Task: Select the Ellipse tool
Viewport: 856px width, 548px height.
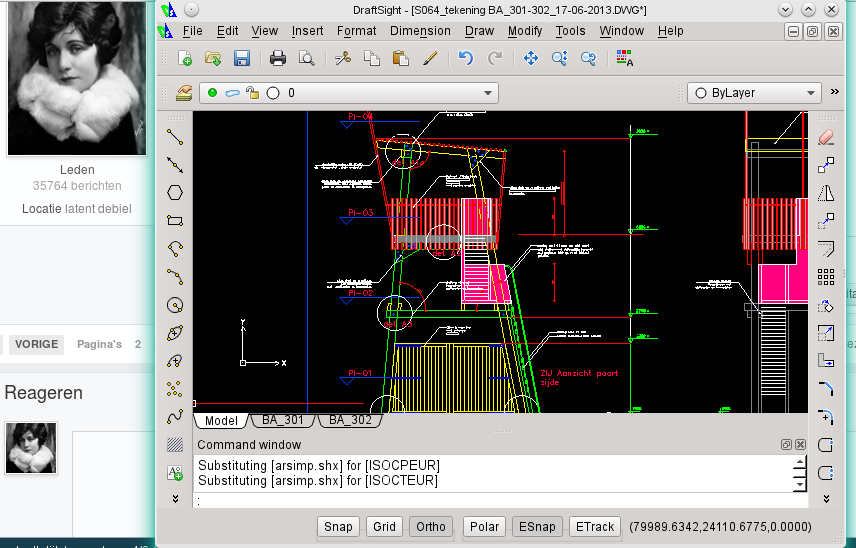Action: 175,333
